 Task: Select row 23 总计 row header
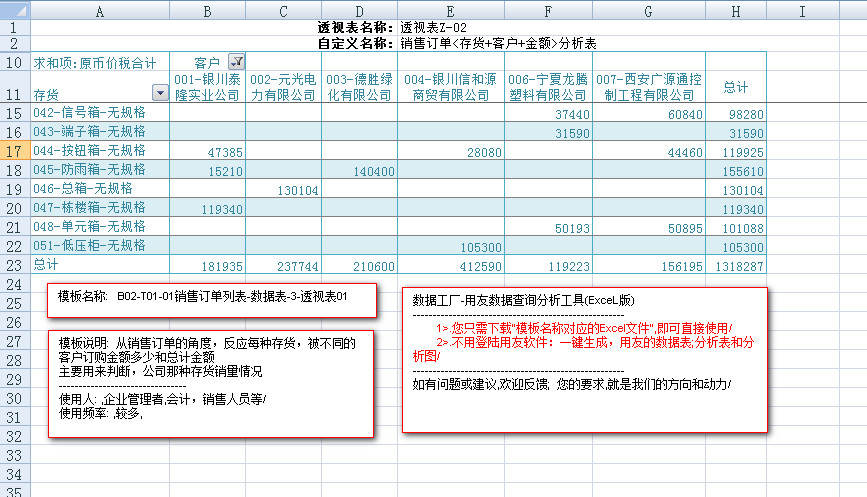pos(15,265)
